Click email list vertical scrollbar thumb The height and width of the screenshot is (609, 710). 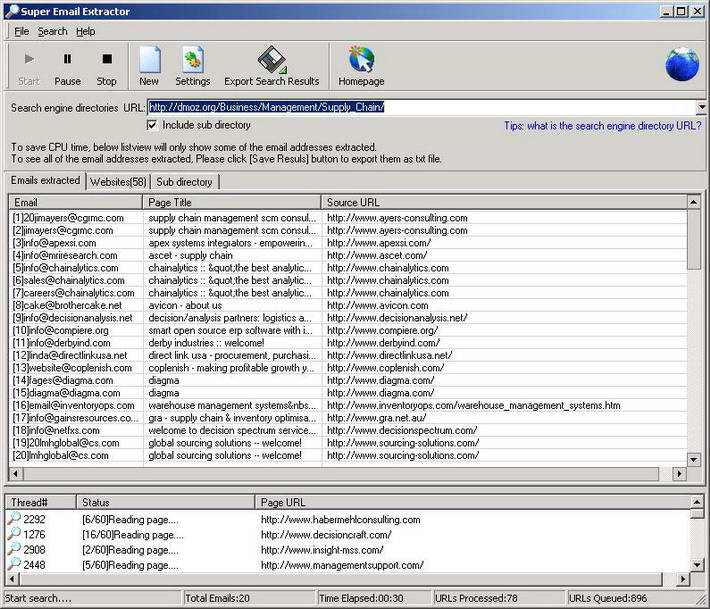694,239
